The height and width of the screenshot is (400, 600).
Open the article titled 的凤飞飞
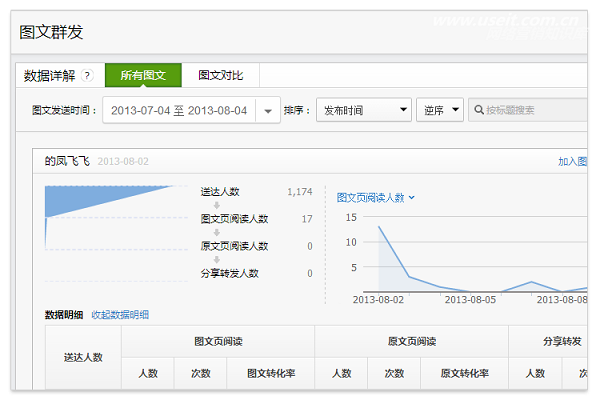click(68, 160)
